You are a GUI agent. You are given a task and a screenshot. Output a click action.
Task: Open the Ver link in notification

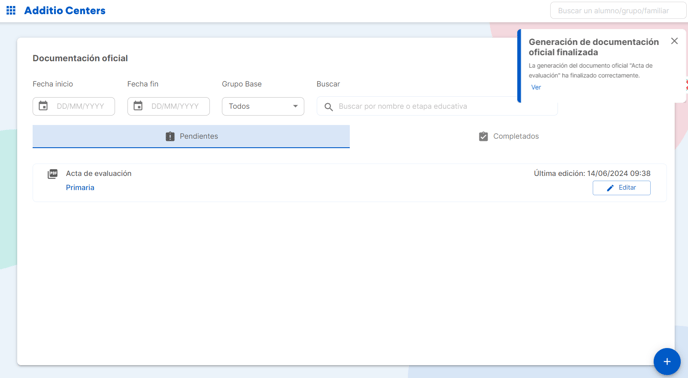pyautogui.click(x=536, y=87)
